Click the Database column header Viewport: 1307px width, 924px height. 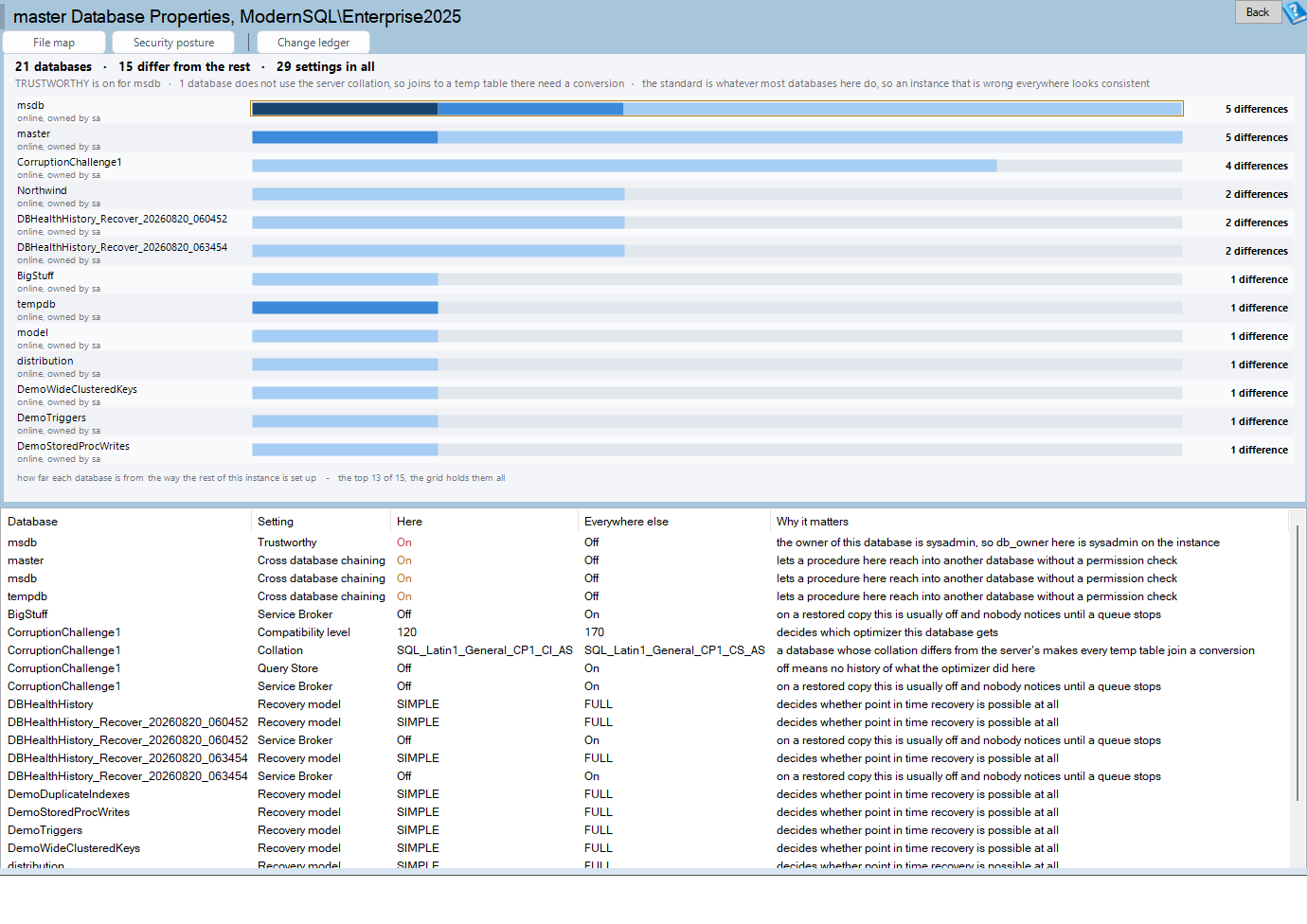(x=126, y=522)
